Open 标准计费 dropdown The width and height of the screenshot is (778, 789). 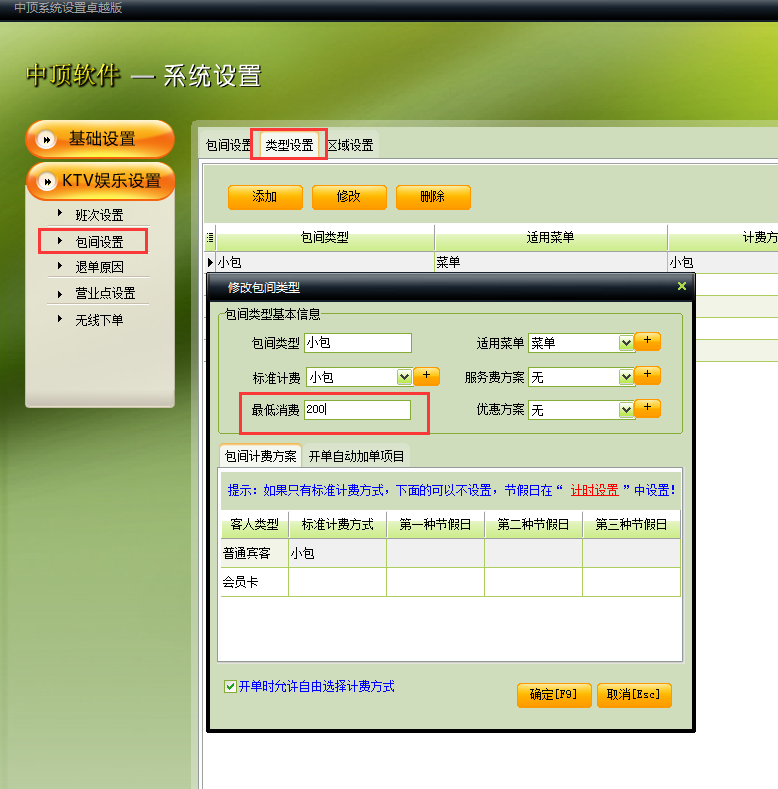point(404,377)
